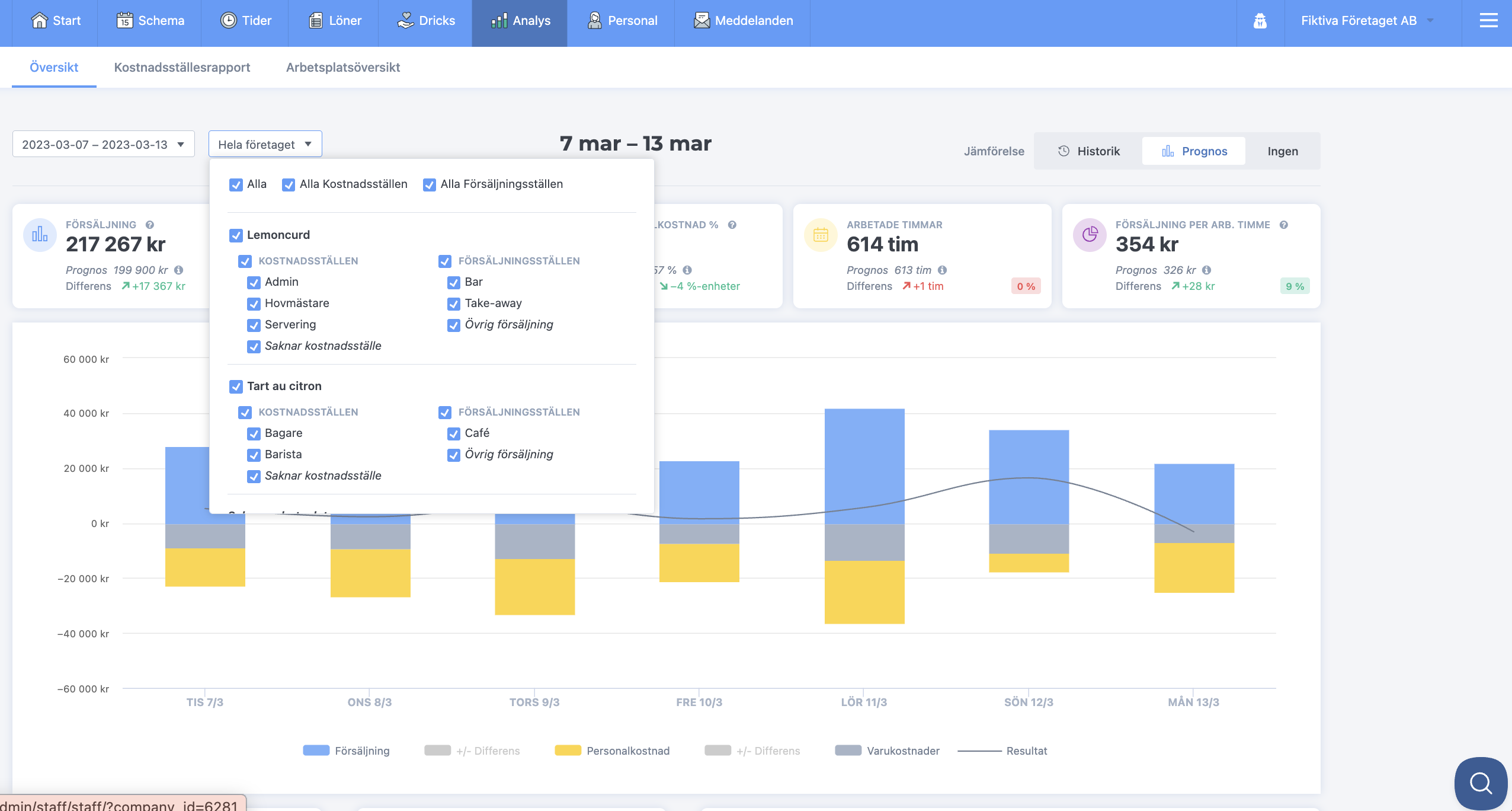The width and height of the screenshot is (1512, 811).
Task: Click the Försäljning help question mark icon
Action: tap(150, 225)
